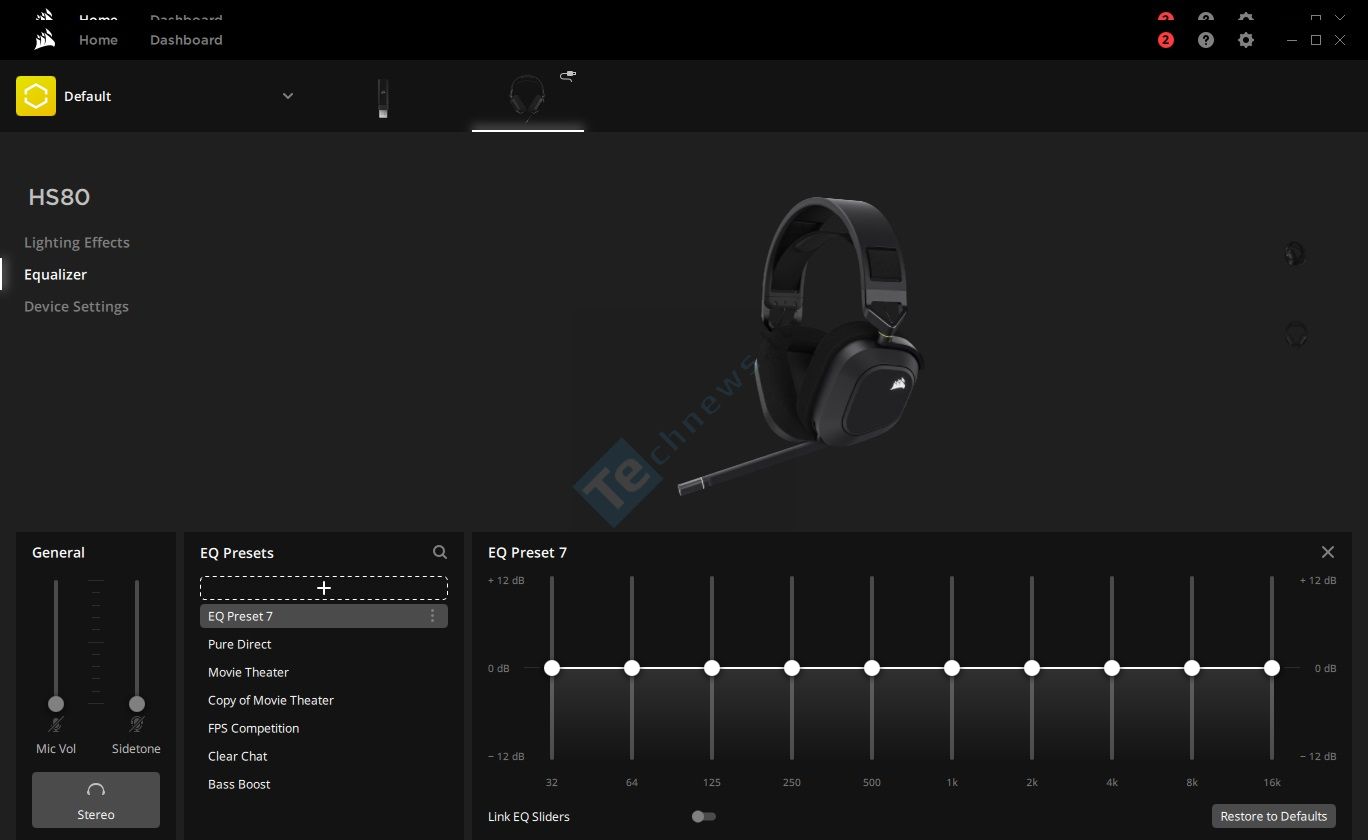The width and height of the screenshot is (1368, 840).
Task: Close the EQ Preset 7 panel
Action: point(1328,552)
